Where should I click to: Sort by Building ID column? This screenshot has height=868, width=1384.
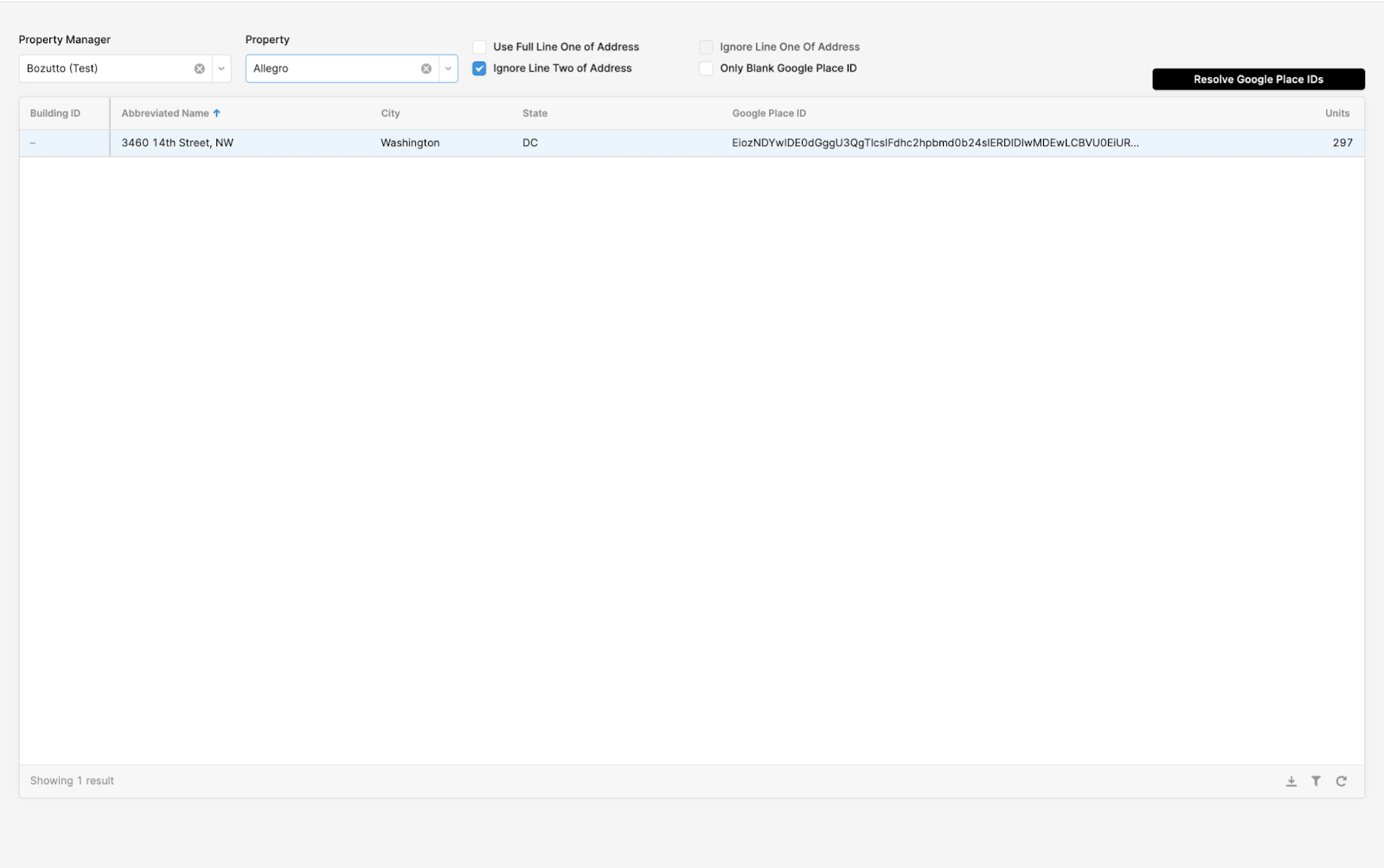click(55, 113)
